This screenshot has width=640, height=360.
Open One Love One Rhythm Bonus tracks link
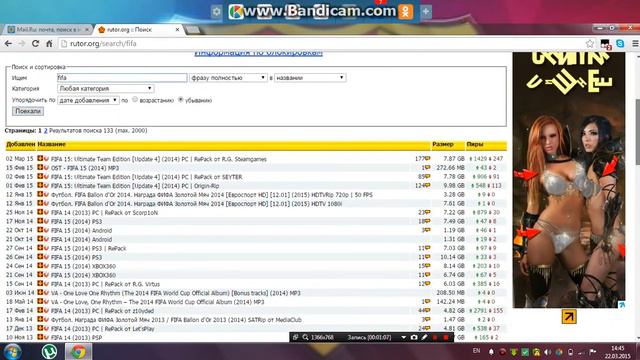point(176,293)
